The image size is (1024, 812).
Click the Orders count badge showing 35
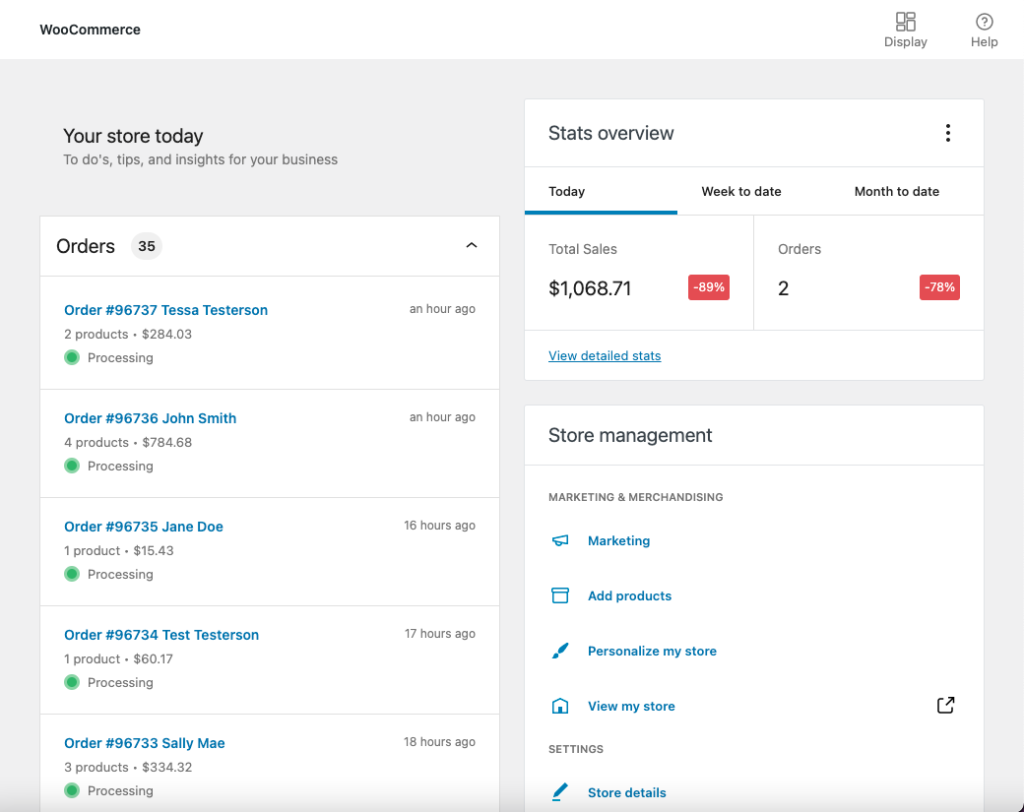[147, 246]
